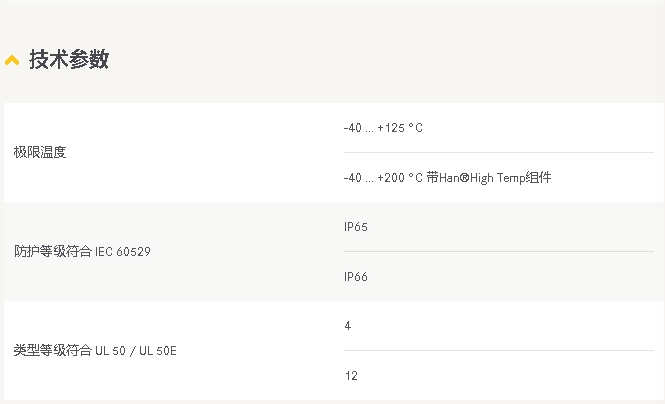Image resolution: width=665 pixels, height=404 pixels.
Task: Click the registered trademark ® symbol
Action: (x=463, y=178)
